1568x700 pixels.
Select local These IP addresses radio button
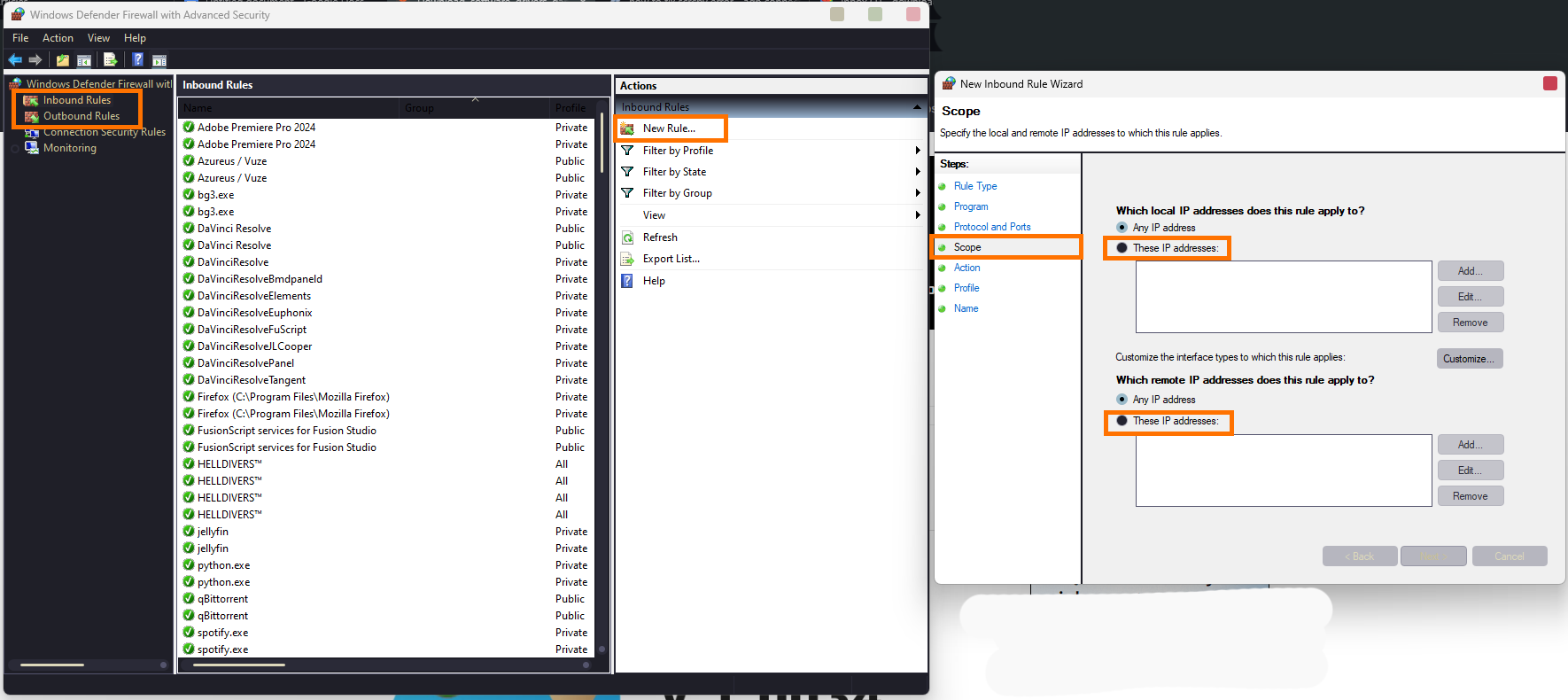click(1122, 248)
